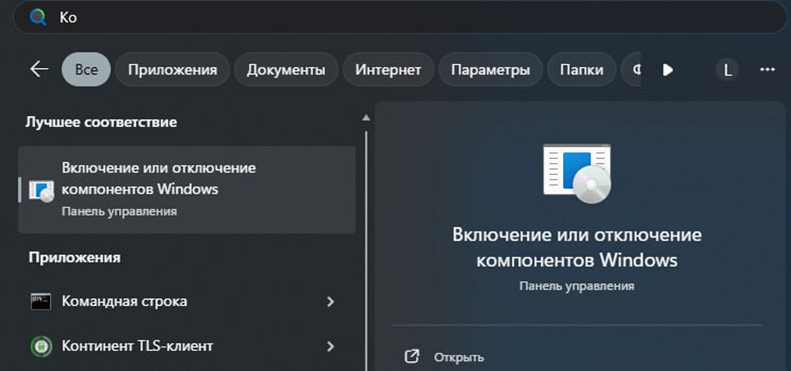Image resolution: width=791 pixels, height=371 pixels.
Task: Switch to the "Параметры" filter tab
Action: coord(490,70)
